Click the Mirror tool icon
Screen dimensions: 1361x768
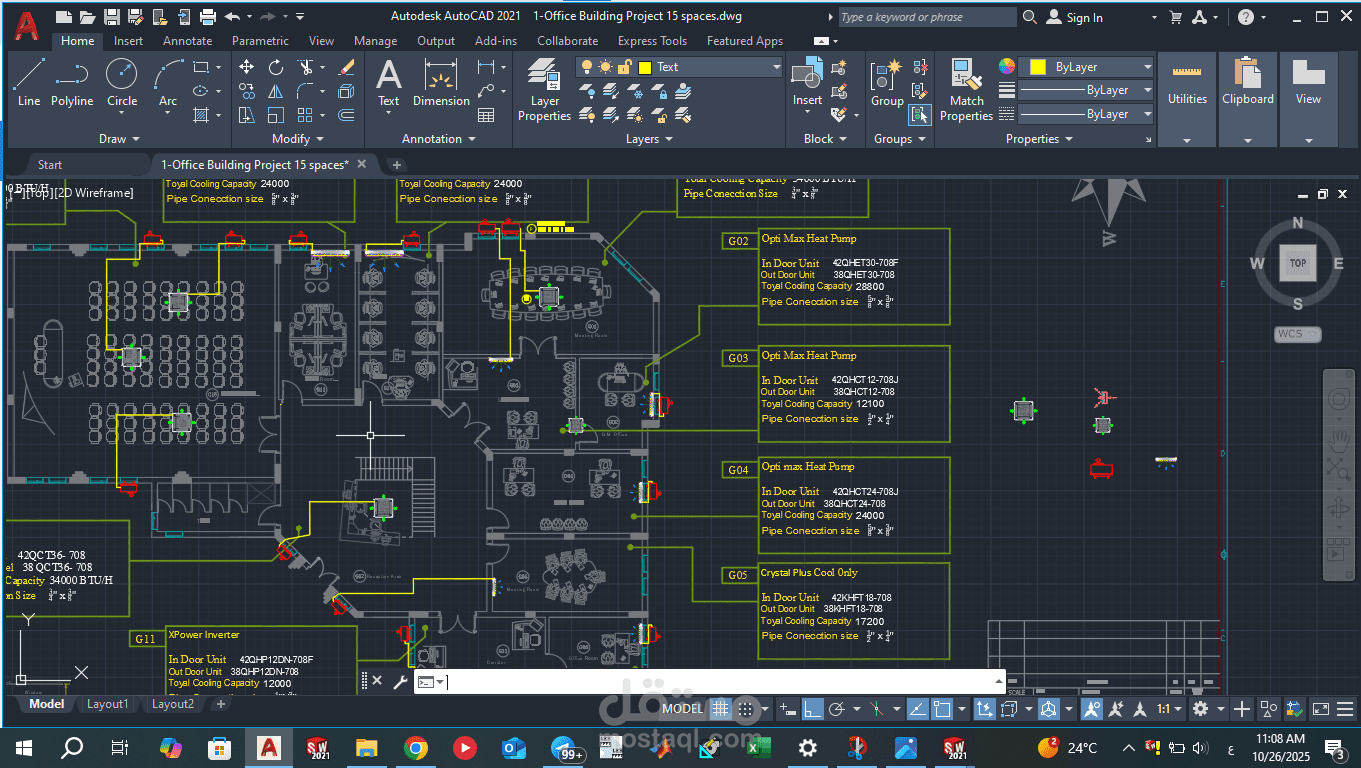coord(276,91)
